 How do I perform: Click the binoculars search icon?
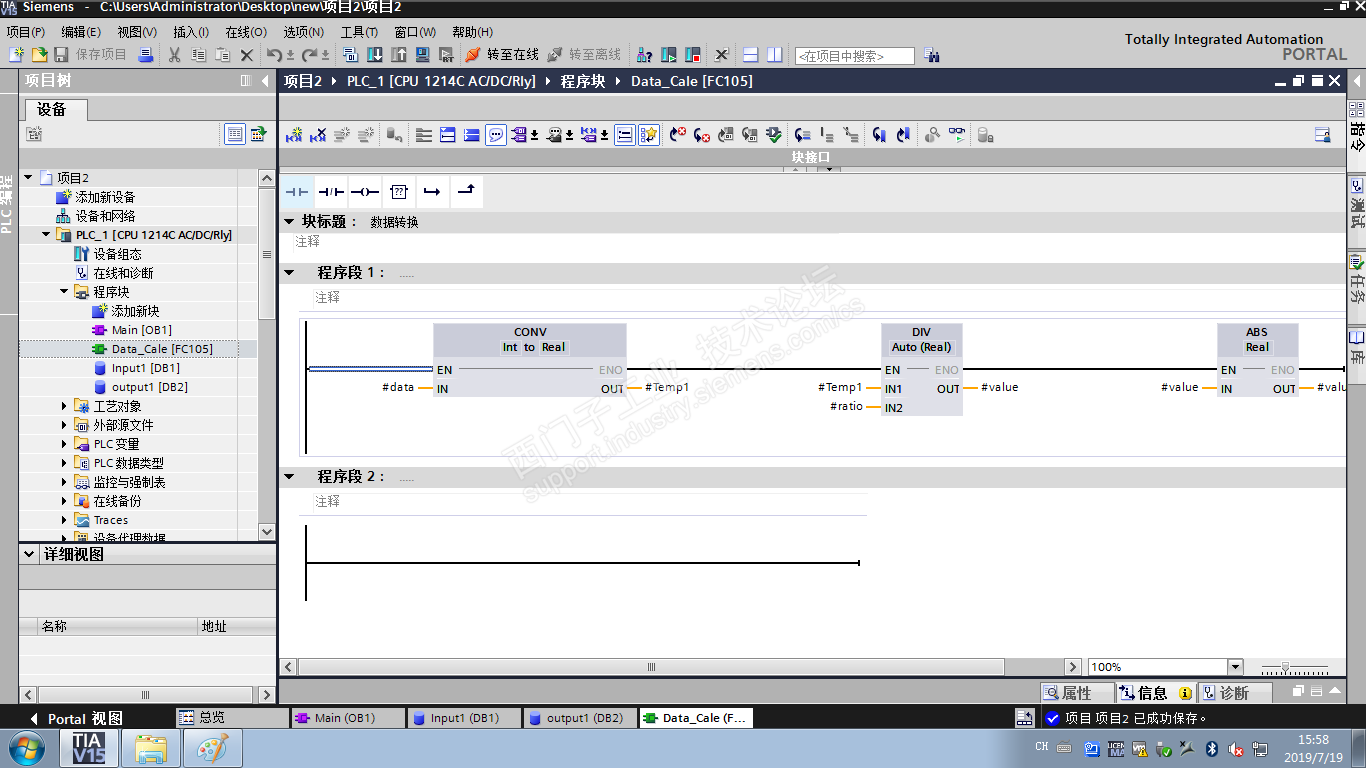click(932, 55)
